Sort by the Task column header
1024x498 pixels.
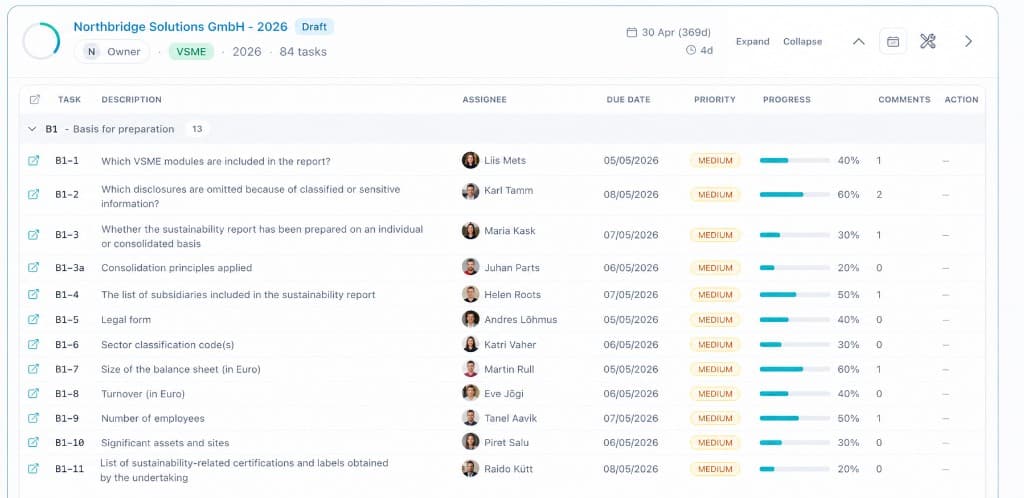pos(69,99)
